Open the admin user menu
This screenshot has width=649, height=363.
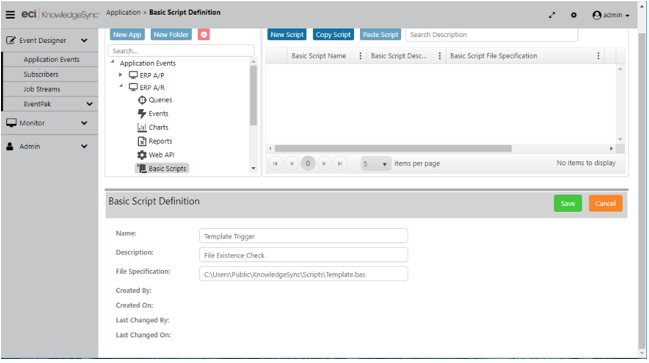coord(611,15)
